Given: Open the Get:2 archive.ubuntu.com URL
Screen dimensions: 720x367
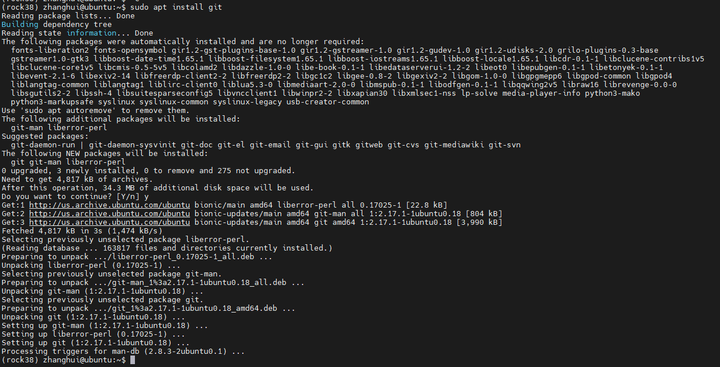Looking at the screenshot, I should click(109, 214).
